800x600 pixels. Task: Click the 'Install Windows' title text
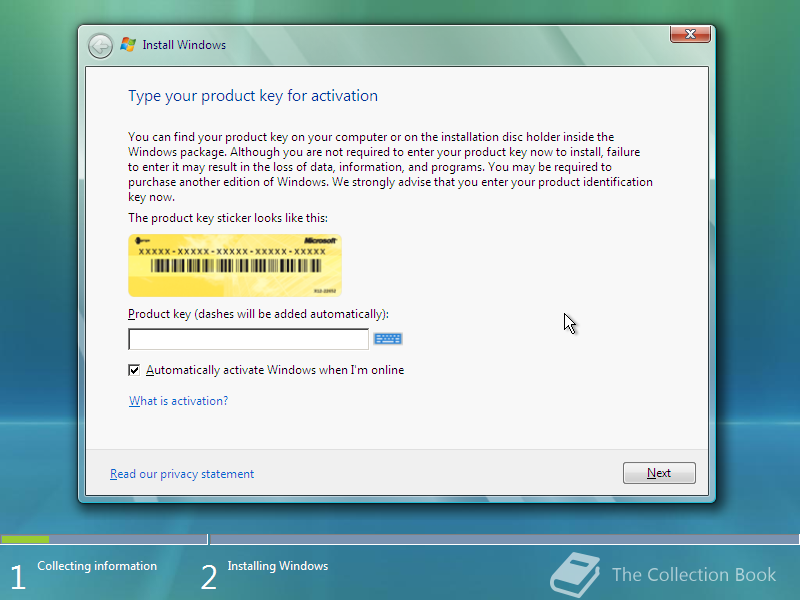184,45
